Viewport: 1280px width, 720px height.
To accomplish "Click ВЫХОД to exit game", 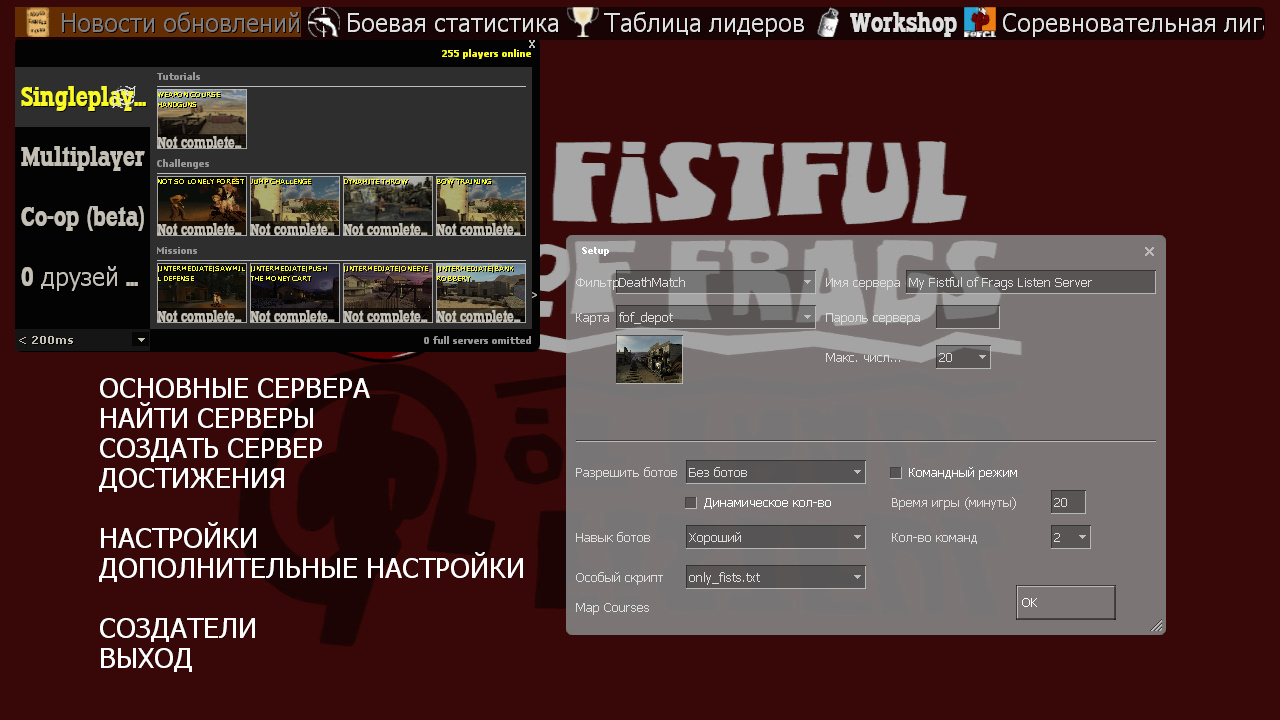I will 145,658.
